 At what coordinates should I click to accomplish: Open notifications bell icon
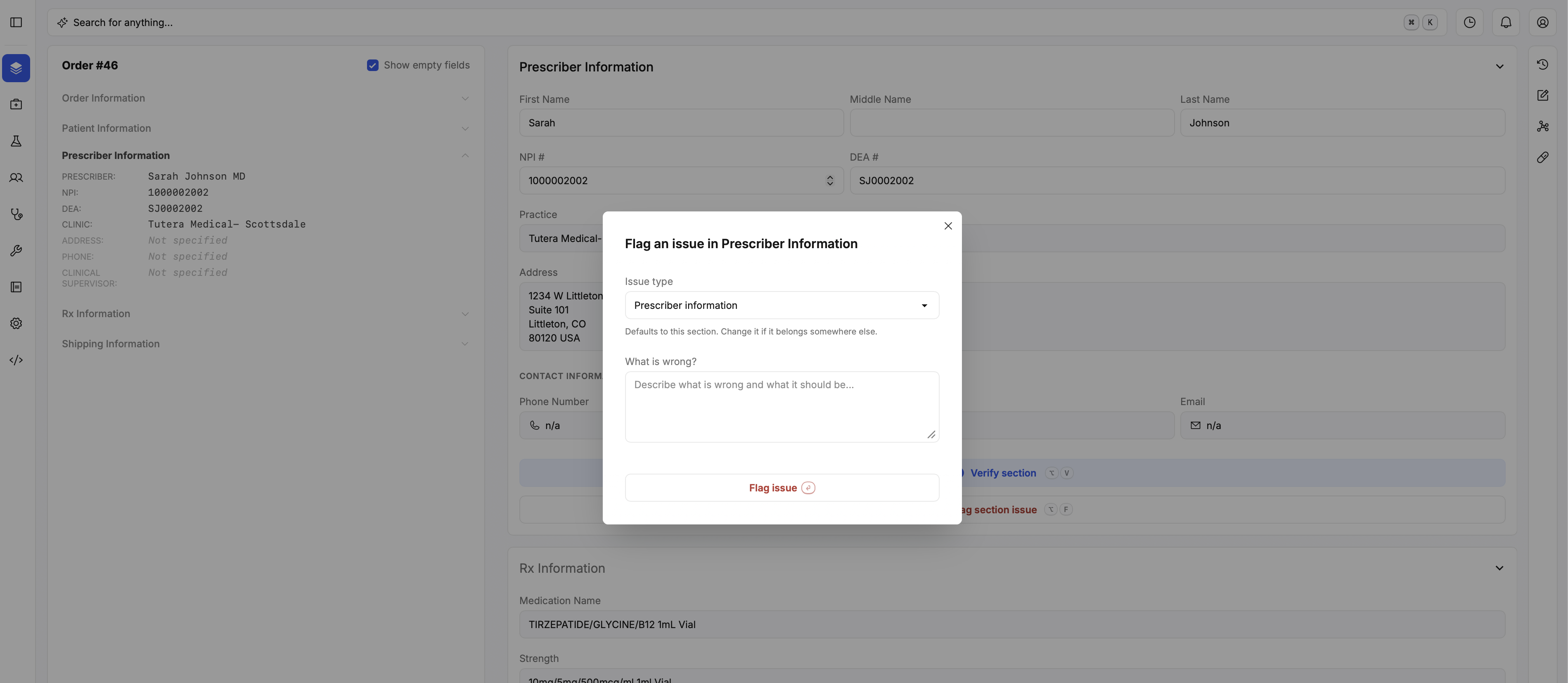pyautogui.click(x=1506, y=23)
